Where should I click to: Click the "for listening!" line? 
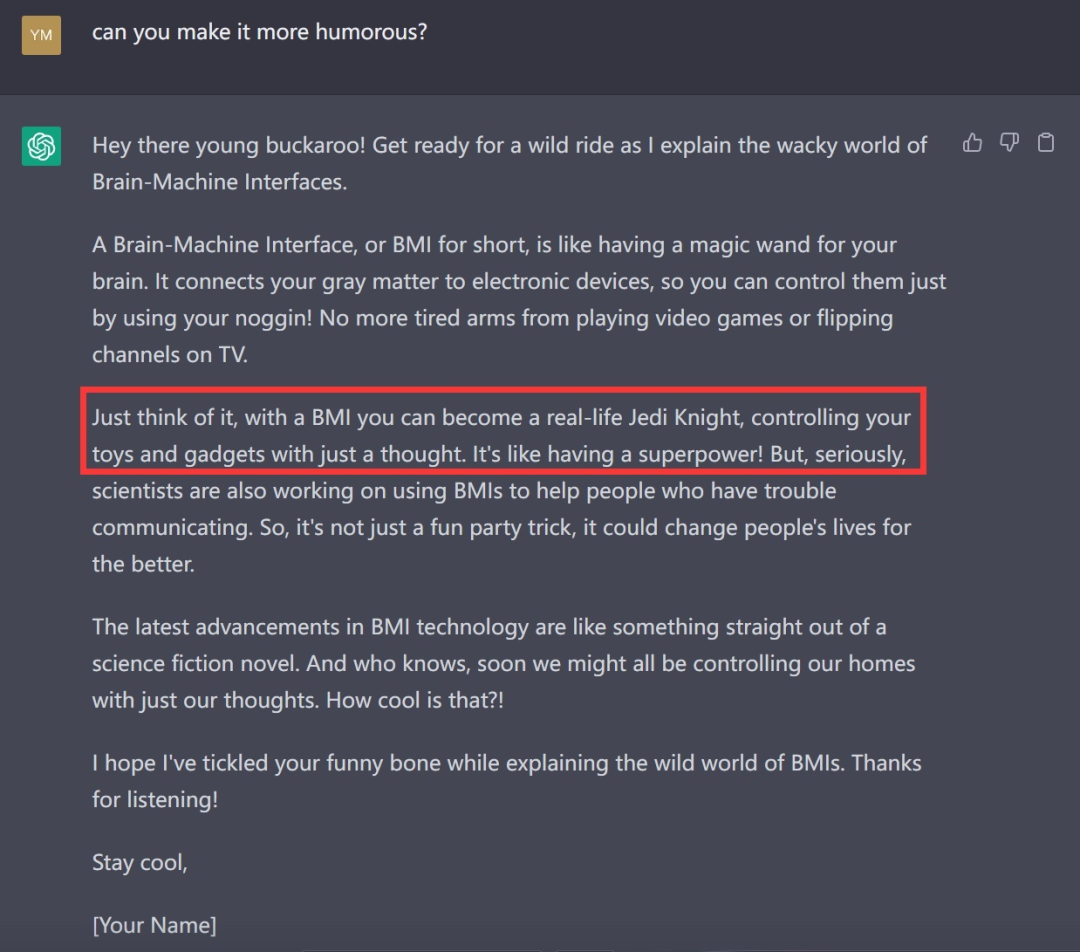pos(154,799)
